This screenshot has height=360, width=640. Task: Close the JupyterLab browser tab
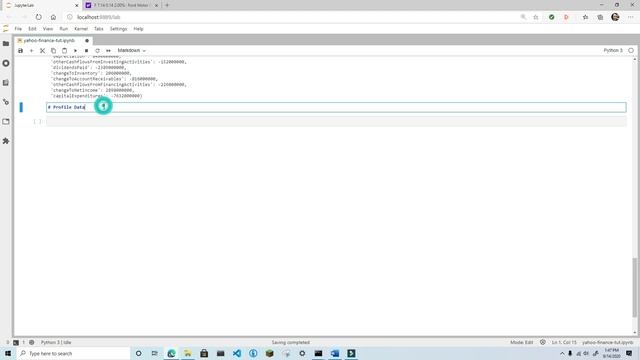(x=76, y=5)
